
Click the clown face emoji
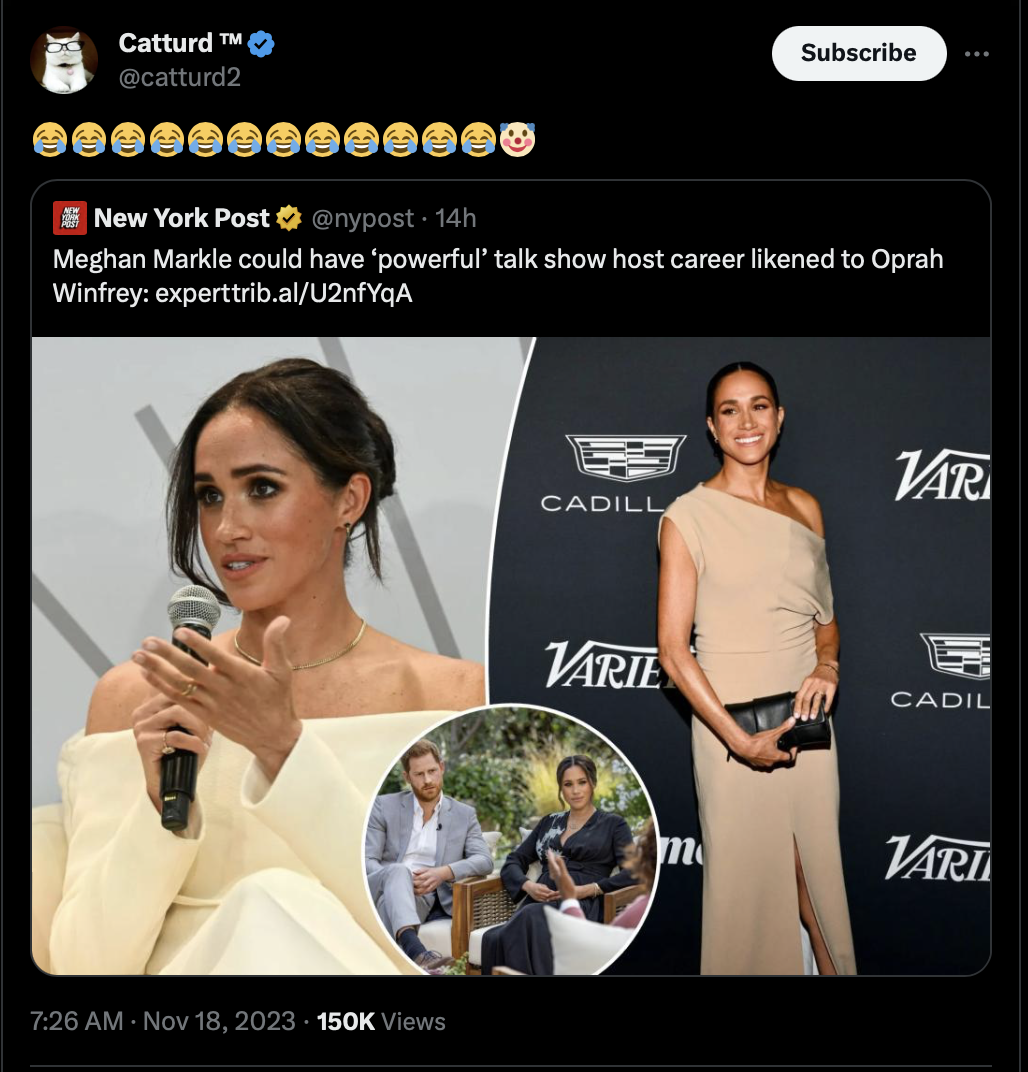click(517, 139)
